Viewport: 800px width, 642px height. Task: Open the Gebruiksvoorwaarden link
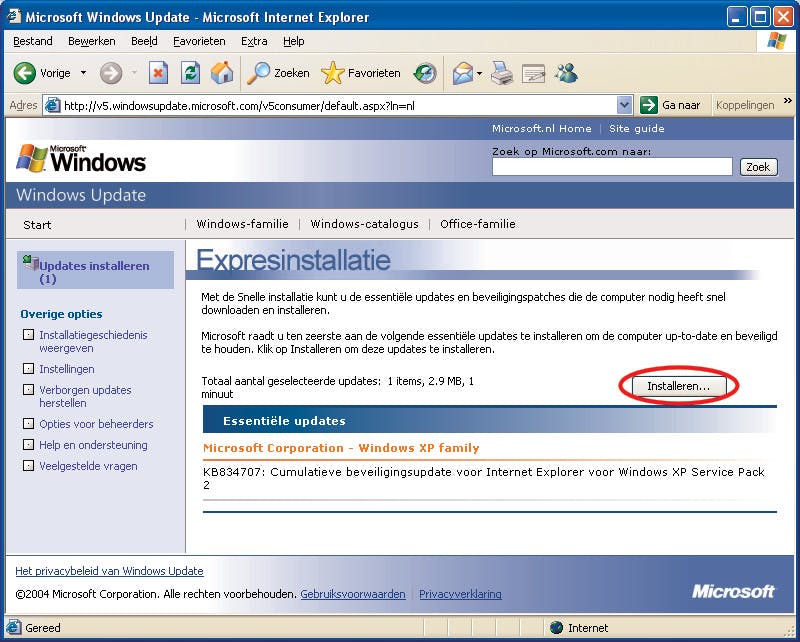(x=353, y=594)
